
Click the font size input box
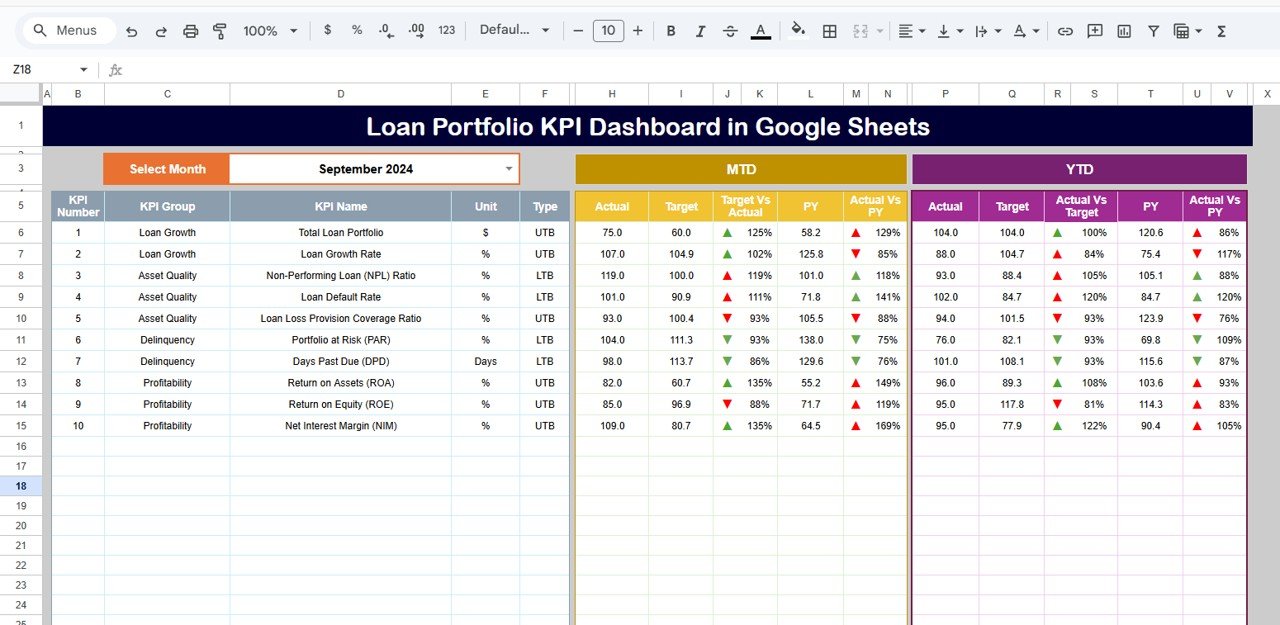[x=608, y=31]
